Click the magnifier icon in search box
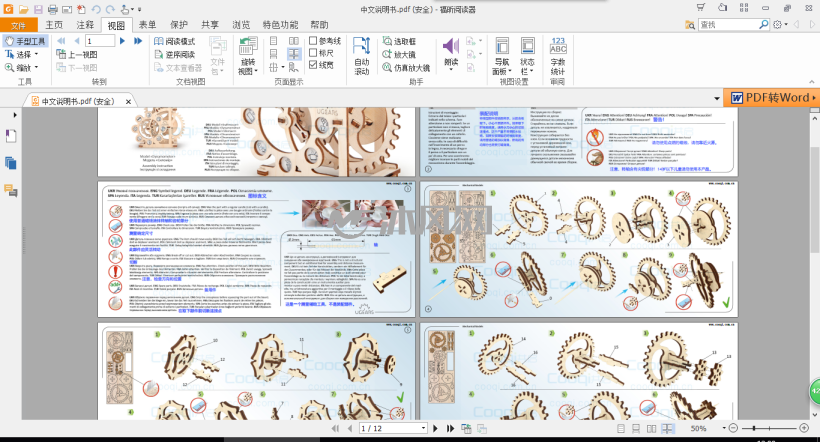Screen dimensions: 820x442 point(764,24)
